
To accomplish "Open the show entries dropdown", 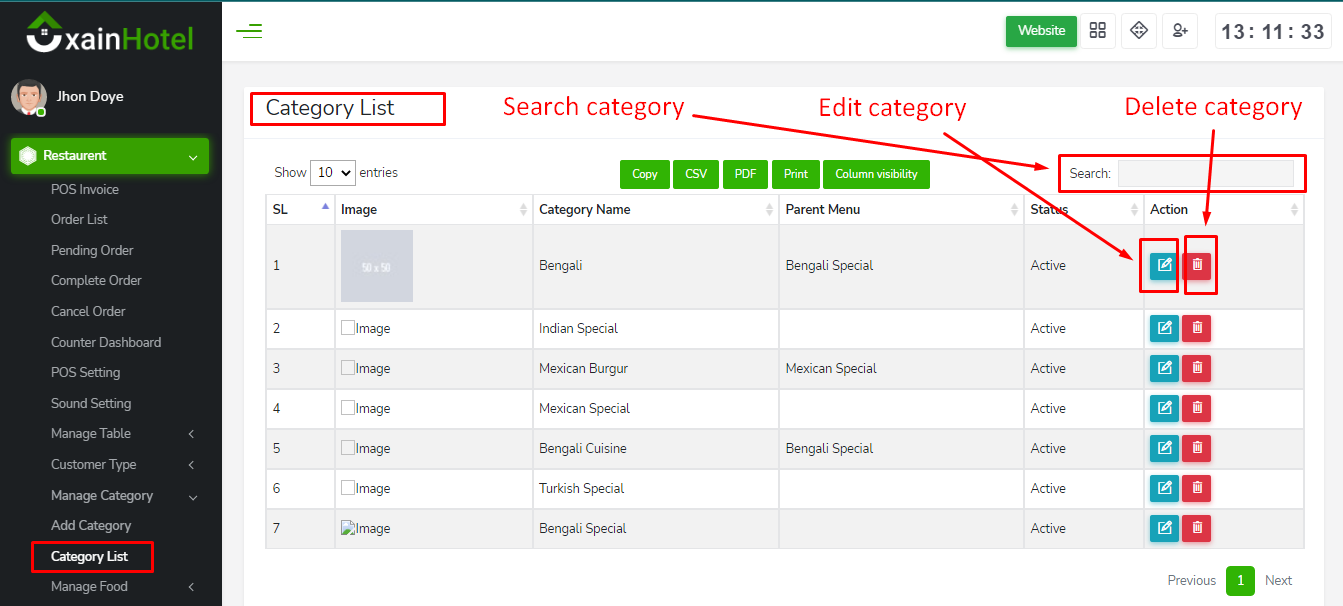I will (333, 173).
